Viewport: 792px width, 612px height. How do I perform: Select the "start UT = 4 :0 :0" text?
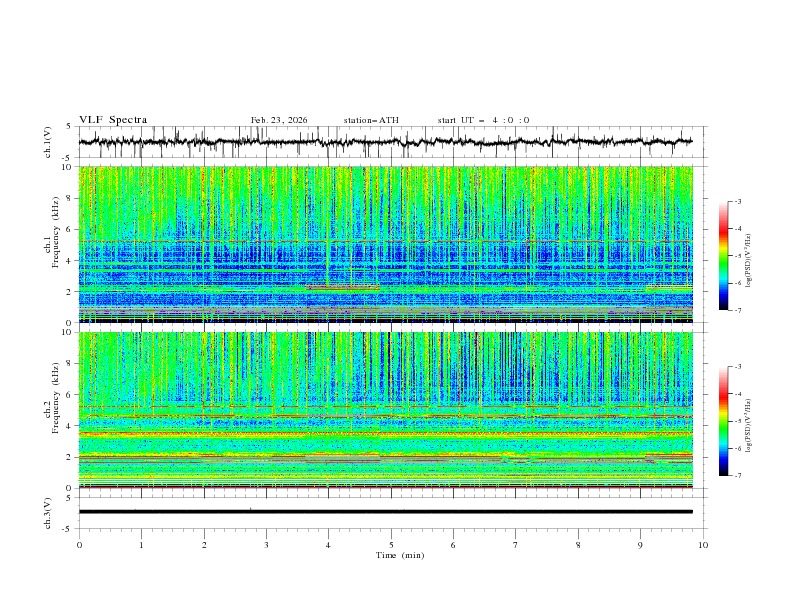coord(483,120)
